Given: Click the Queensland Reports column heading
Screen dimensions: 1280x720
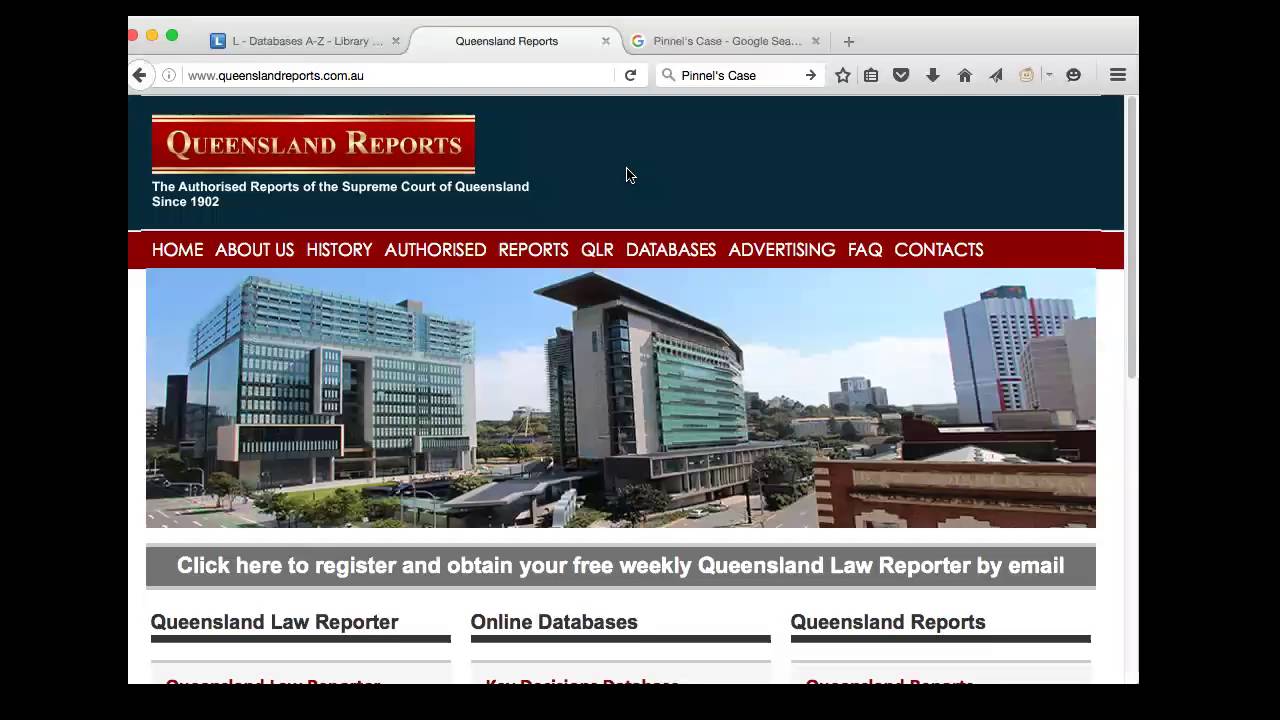Looking at the screenshot, I should [888, 622].
